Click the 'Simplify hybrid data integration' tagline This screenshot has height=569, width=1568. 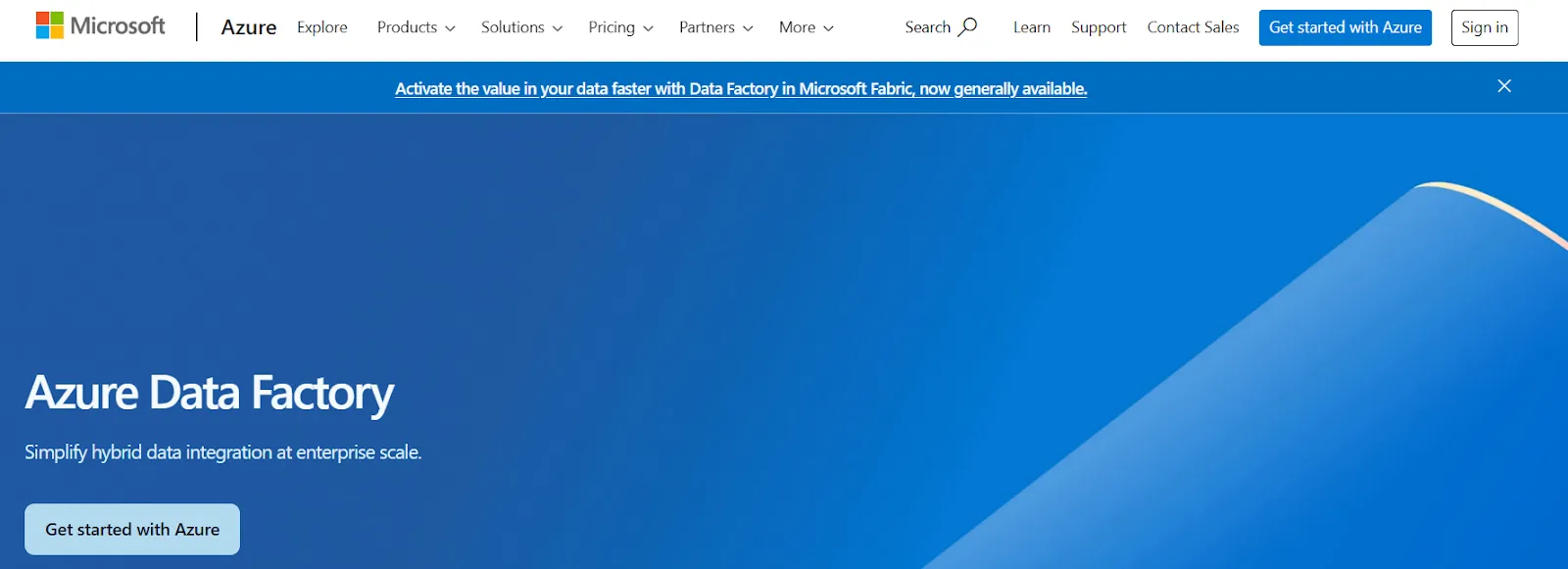click(x=223, y=452)
